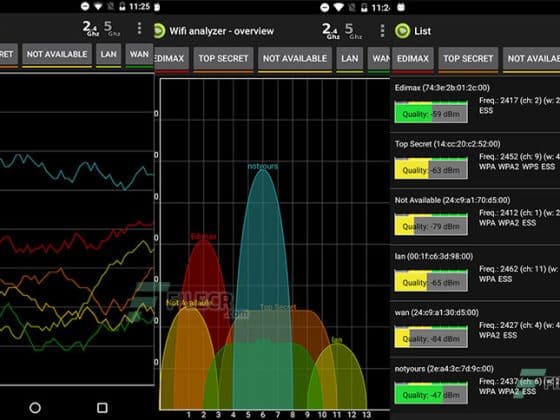Tap 'WPA ESS' security text for lan
The width and height of the screenshot is (560, 420).
coord(495,279)
